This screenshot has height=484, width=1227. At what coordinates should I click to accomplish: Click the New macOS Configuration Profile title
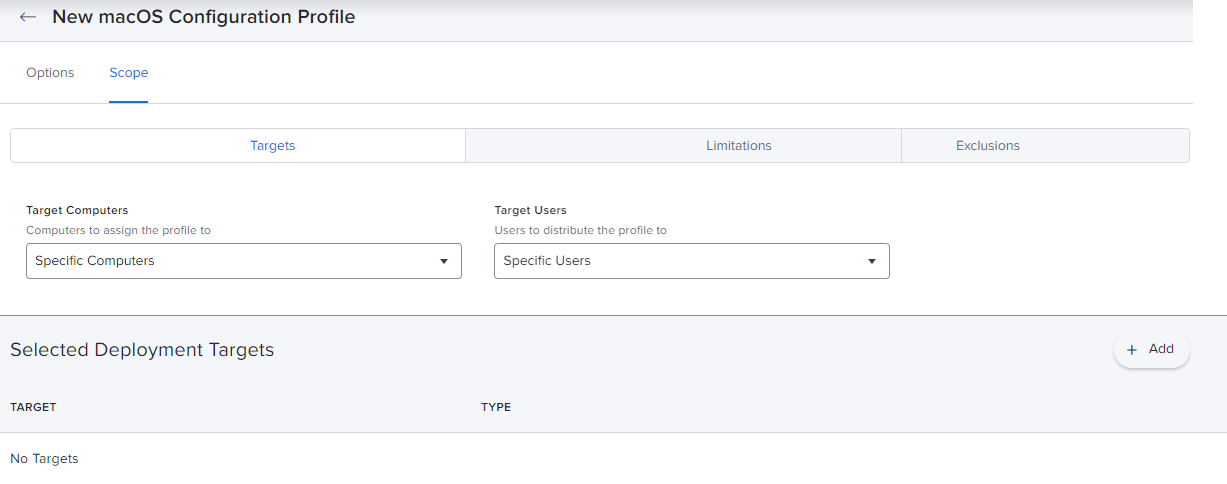click(x=203, y=17)
